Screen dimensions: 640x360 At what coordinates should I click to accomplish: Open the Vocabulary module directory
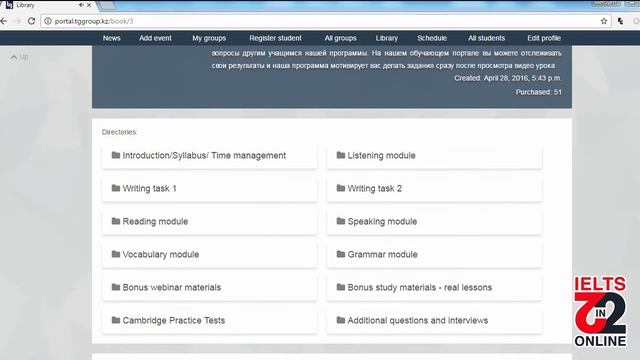pyautogui.click(x=209, y=255)
